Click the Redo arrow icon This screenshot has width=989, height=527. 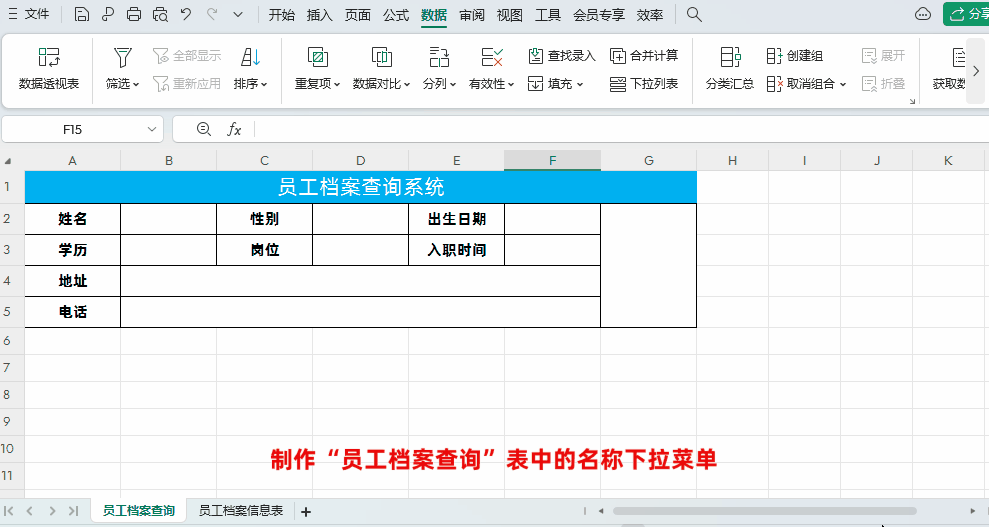(212, 14)
